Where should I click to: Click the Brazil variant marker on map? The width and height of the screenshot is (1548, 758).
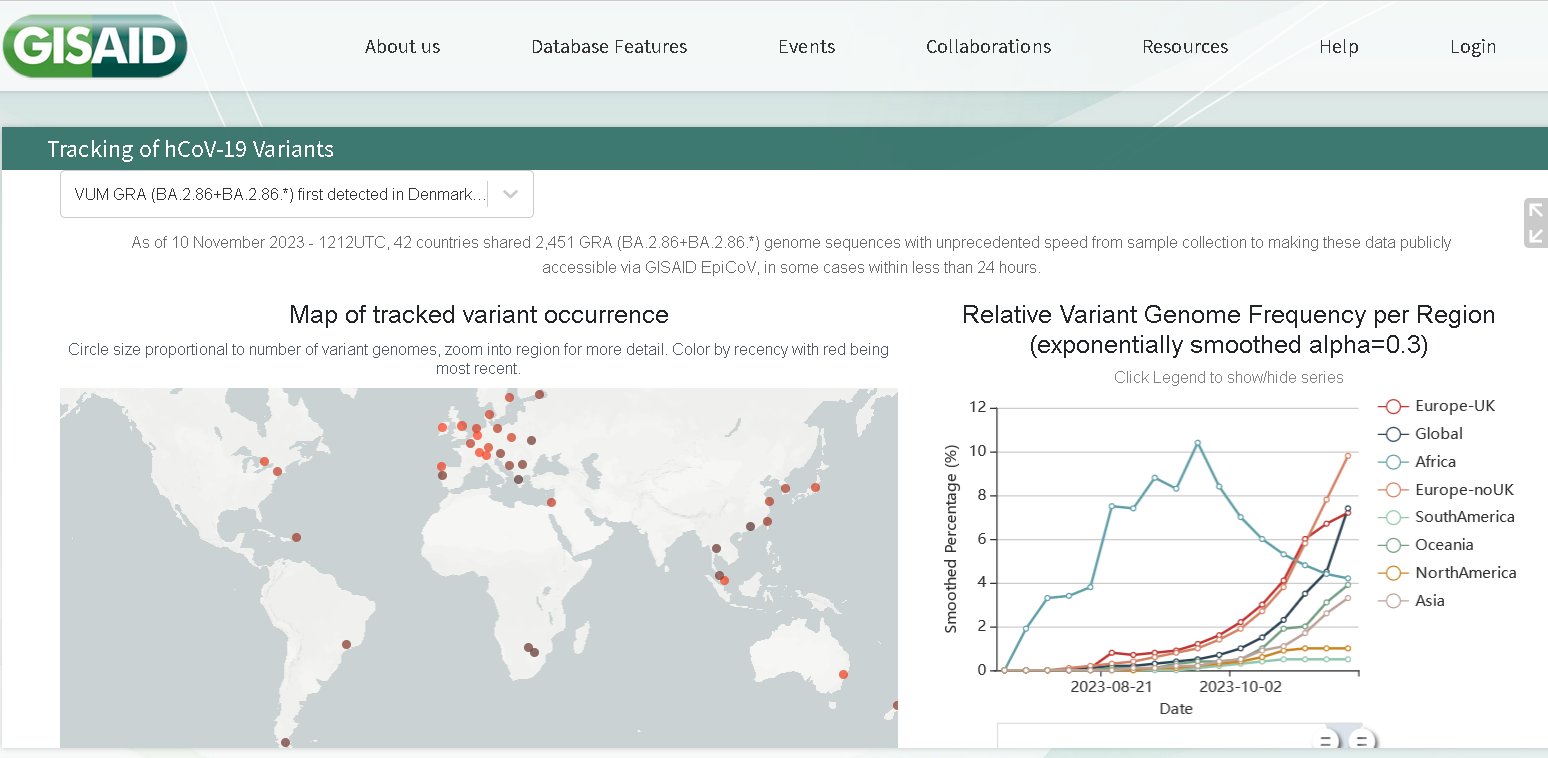(347, 644)
